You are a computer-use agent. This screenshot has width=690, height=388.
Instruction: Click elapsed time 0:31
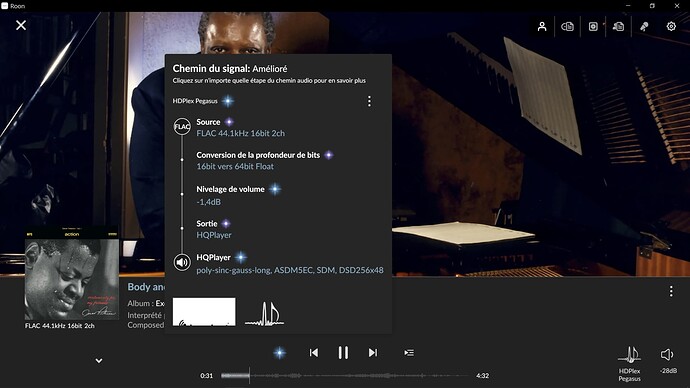click(206, 376)
